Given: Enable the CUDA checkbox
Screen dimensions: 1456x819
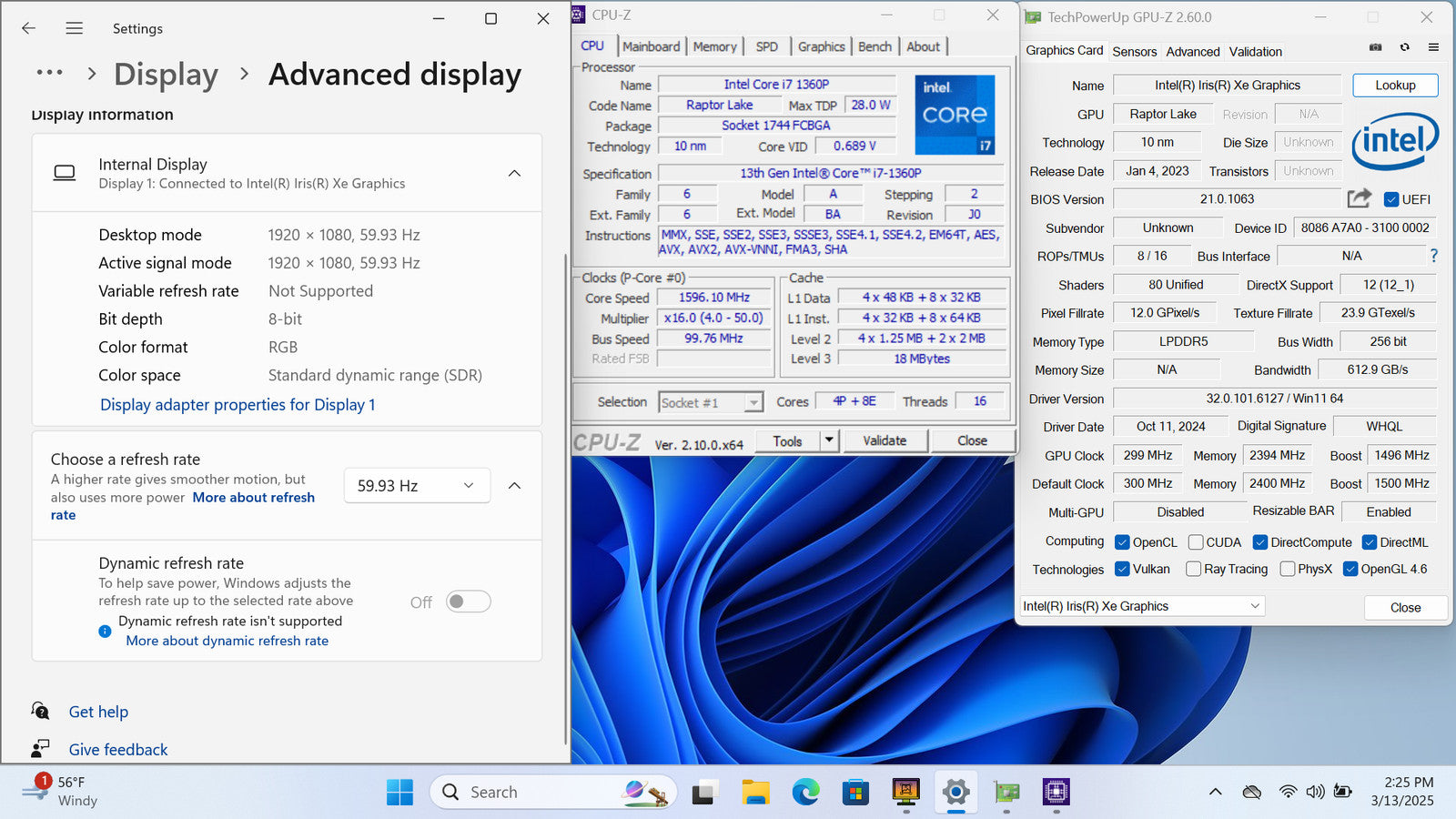Looking at the screenshot, I should click(x=1196, y=542).
